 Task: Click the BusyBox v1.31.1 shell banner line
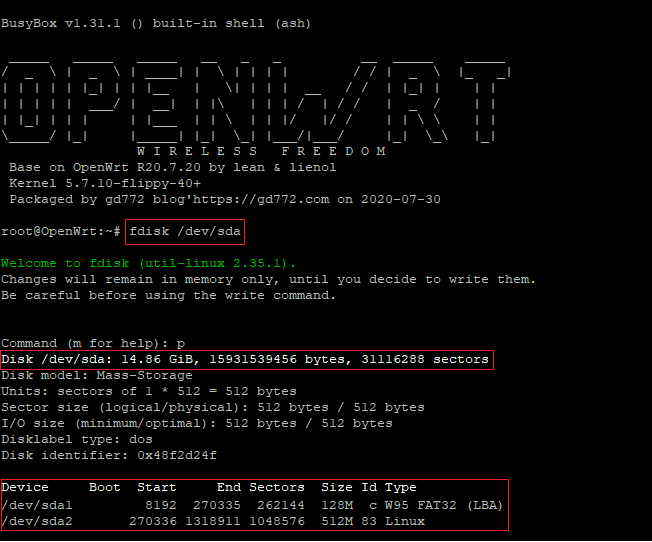coord(156,23)
